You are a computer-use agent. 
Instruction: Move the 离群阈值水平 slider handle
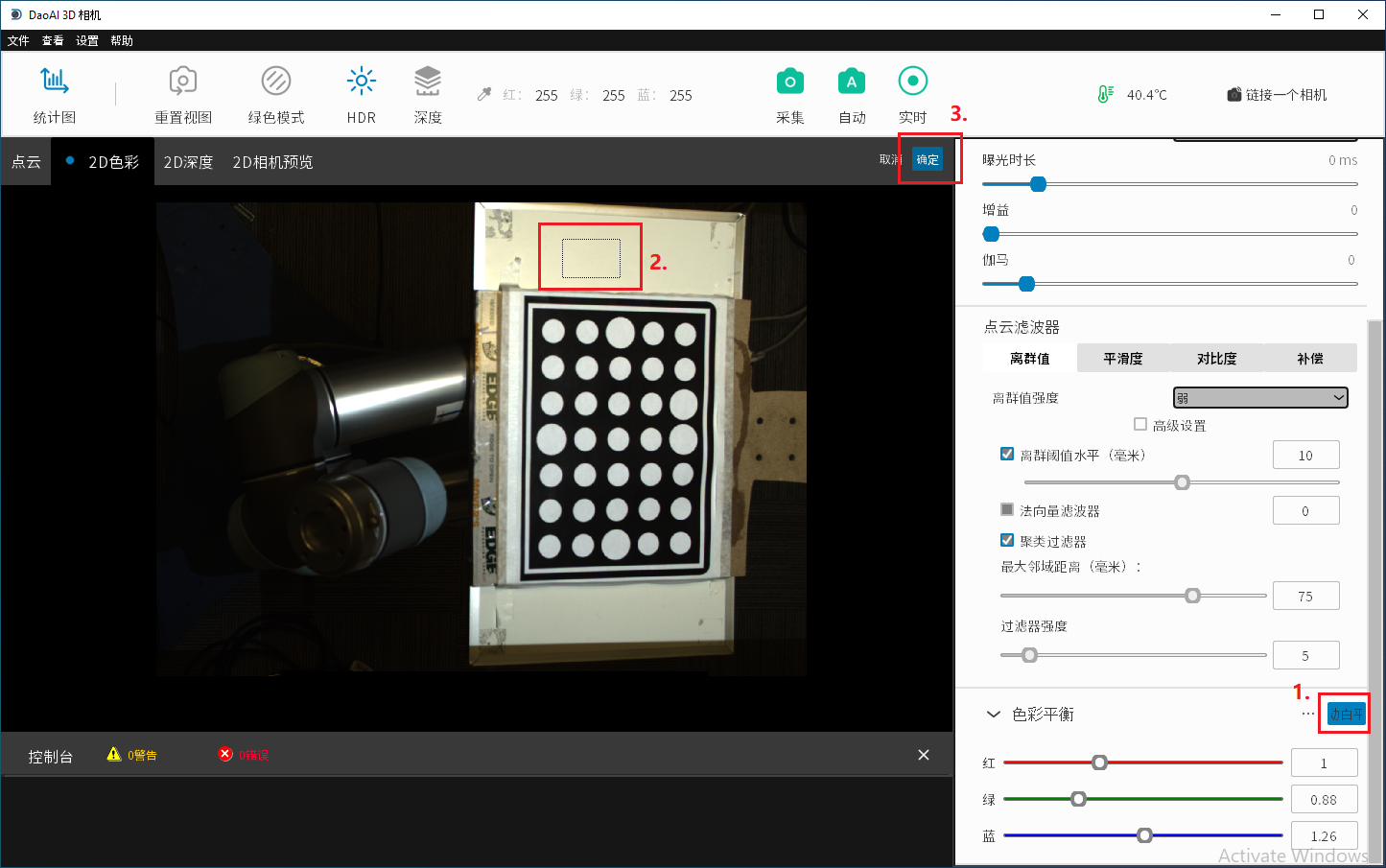coord(1183,482)
